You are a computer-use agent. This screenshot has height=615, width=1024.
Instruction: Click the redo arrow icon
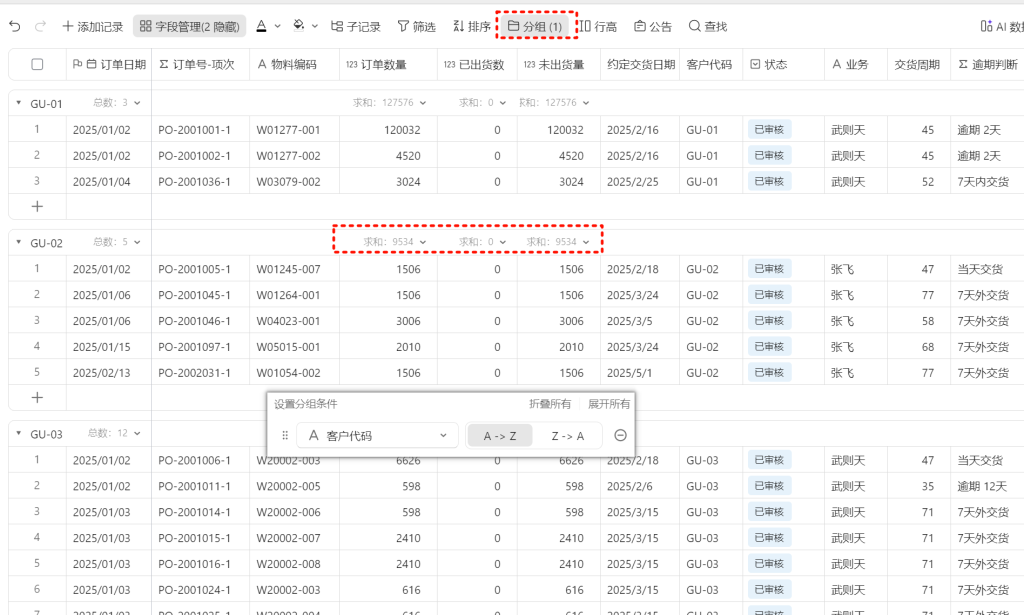coord(40,26)
